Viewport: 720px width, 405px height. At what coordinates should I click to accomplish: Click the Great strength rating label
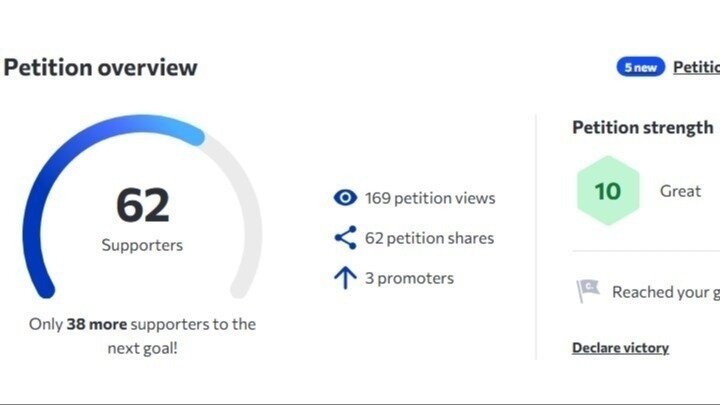680,191
